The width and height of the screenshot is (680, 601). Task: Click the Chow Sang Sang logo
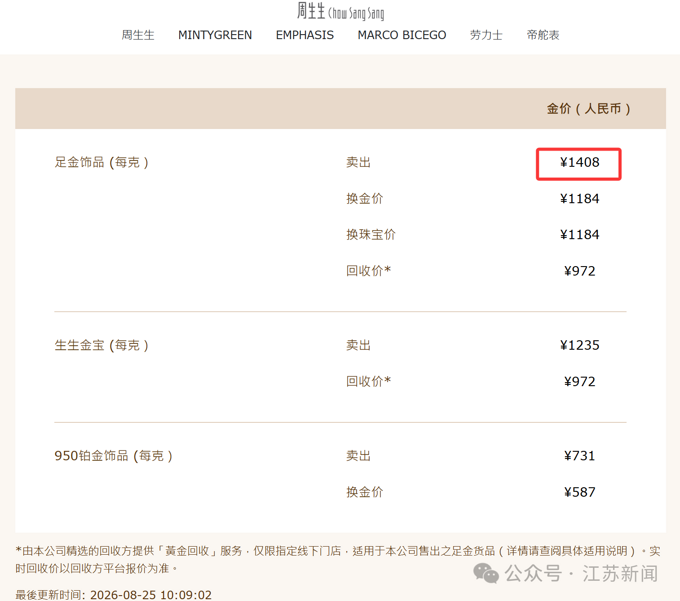[x=340, y=11]
